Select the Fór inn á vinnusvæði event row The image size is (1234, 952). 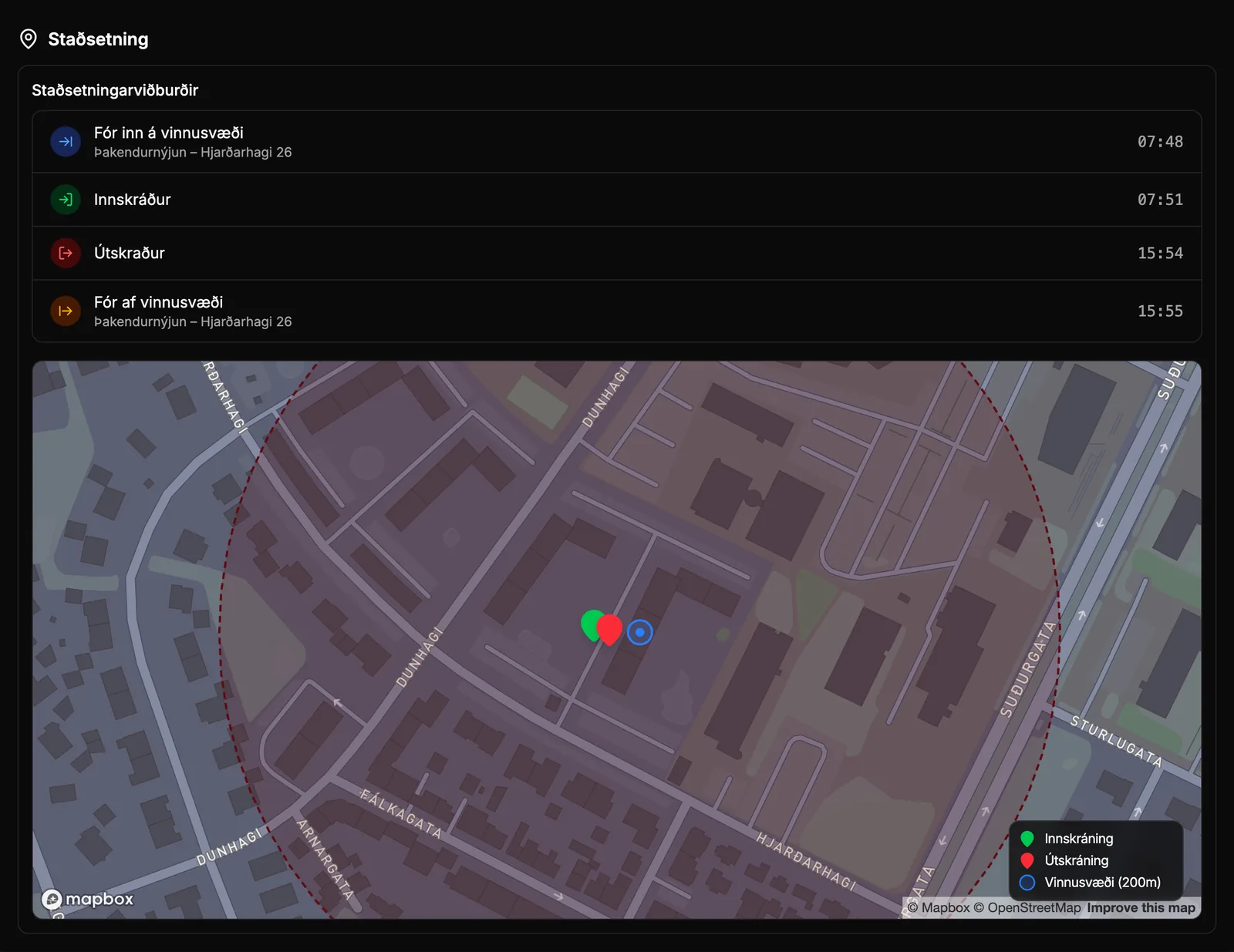[x=617, y=142]
